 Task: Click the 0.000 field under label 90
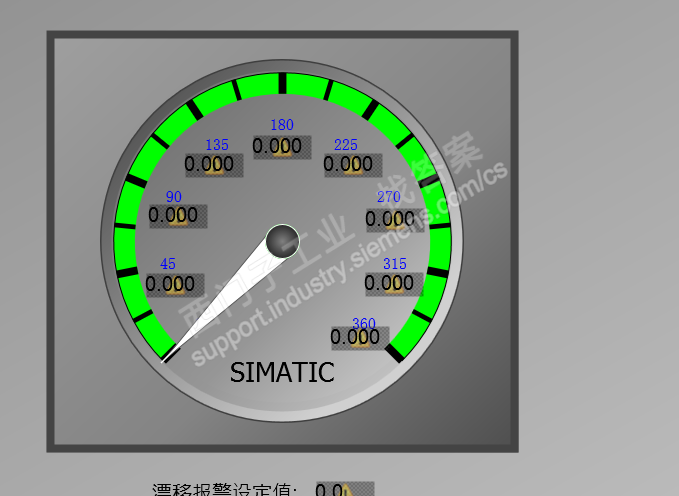(x=178, y=216)
